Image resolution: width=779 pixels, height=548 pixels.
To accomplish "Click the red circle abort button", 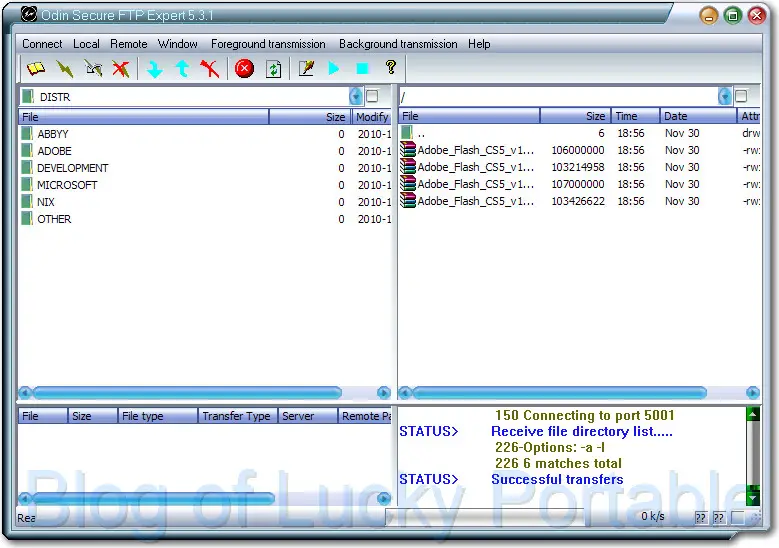I will pos(244,69).
